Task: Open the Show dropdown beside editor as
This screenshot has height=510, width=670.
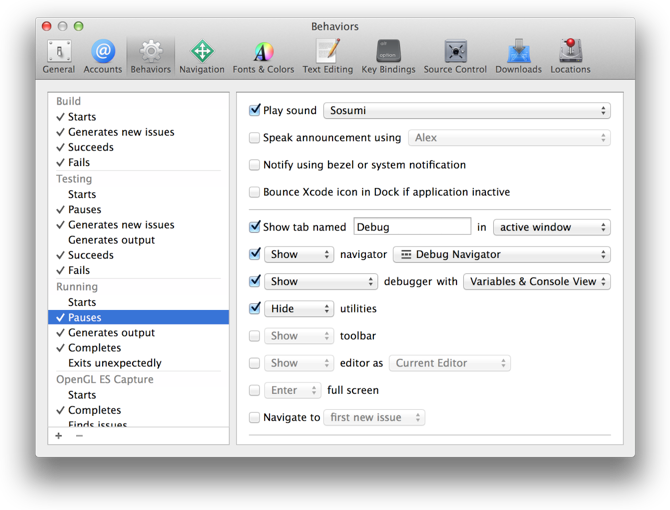Action: (299, 363)
